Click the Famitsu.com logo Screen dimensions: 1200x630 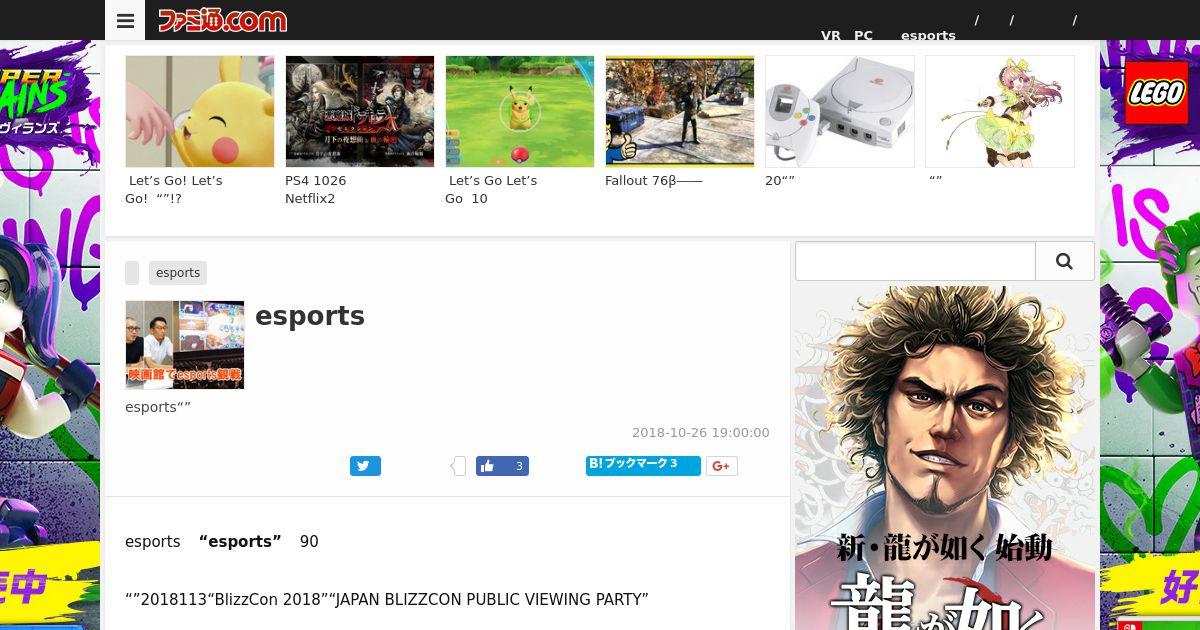[x=222, y=20]
